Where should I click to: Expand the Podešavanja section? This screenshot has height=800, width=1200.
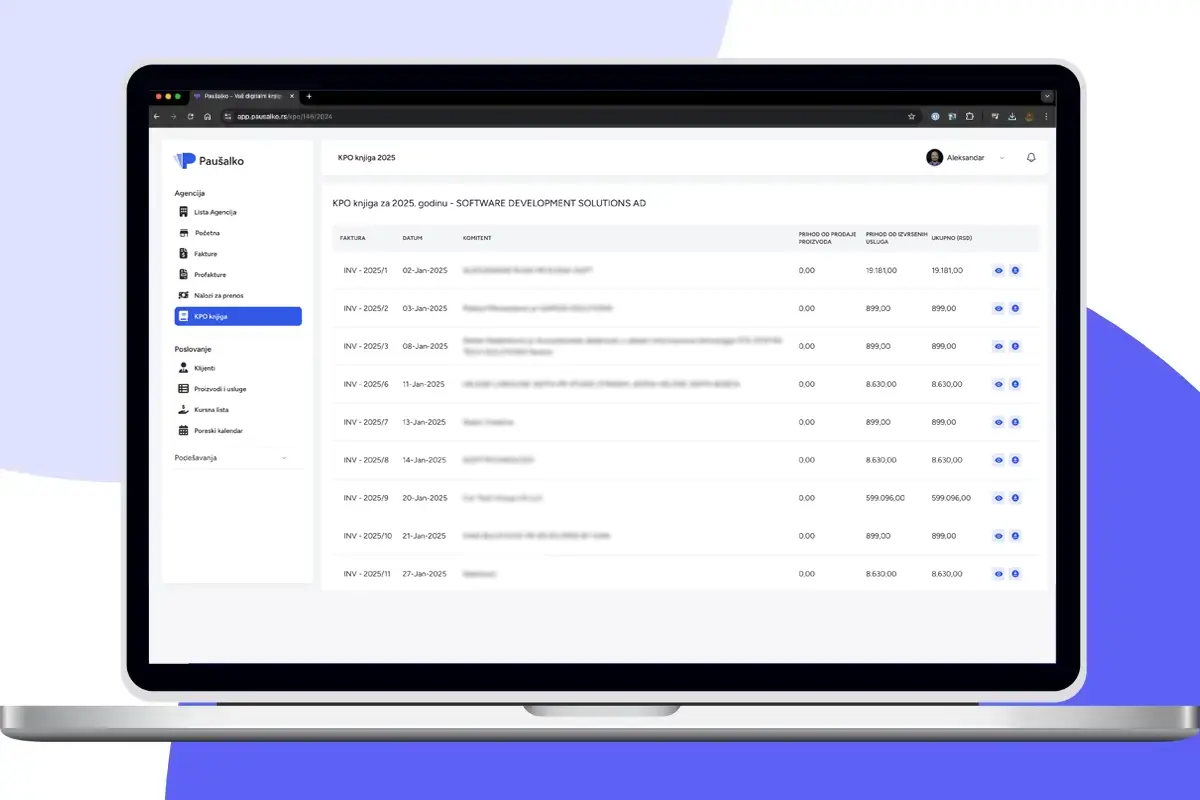[x=231, y=458]
